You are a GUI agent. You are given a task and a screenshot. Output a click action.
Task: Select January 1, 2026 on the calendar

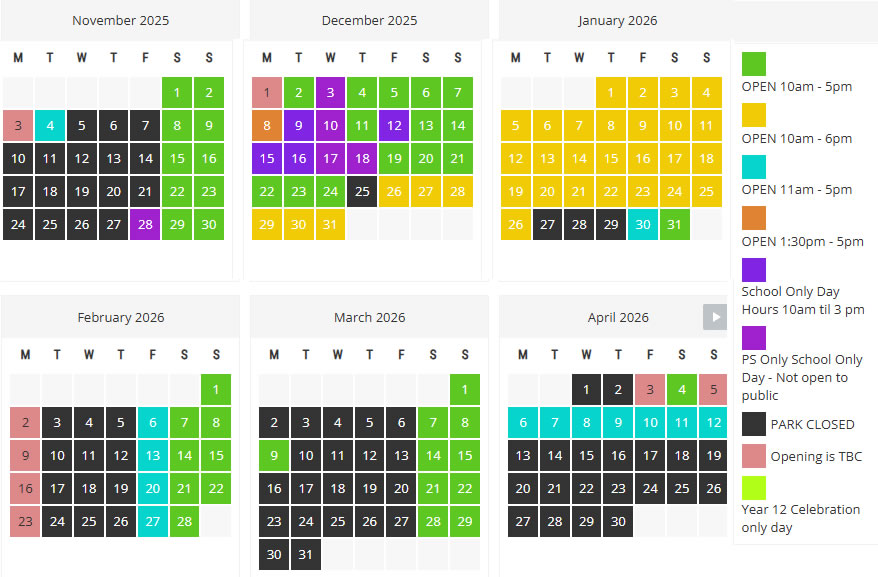click(611, 93)
